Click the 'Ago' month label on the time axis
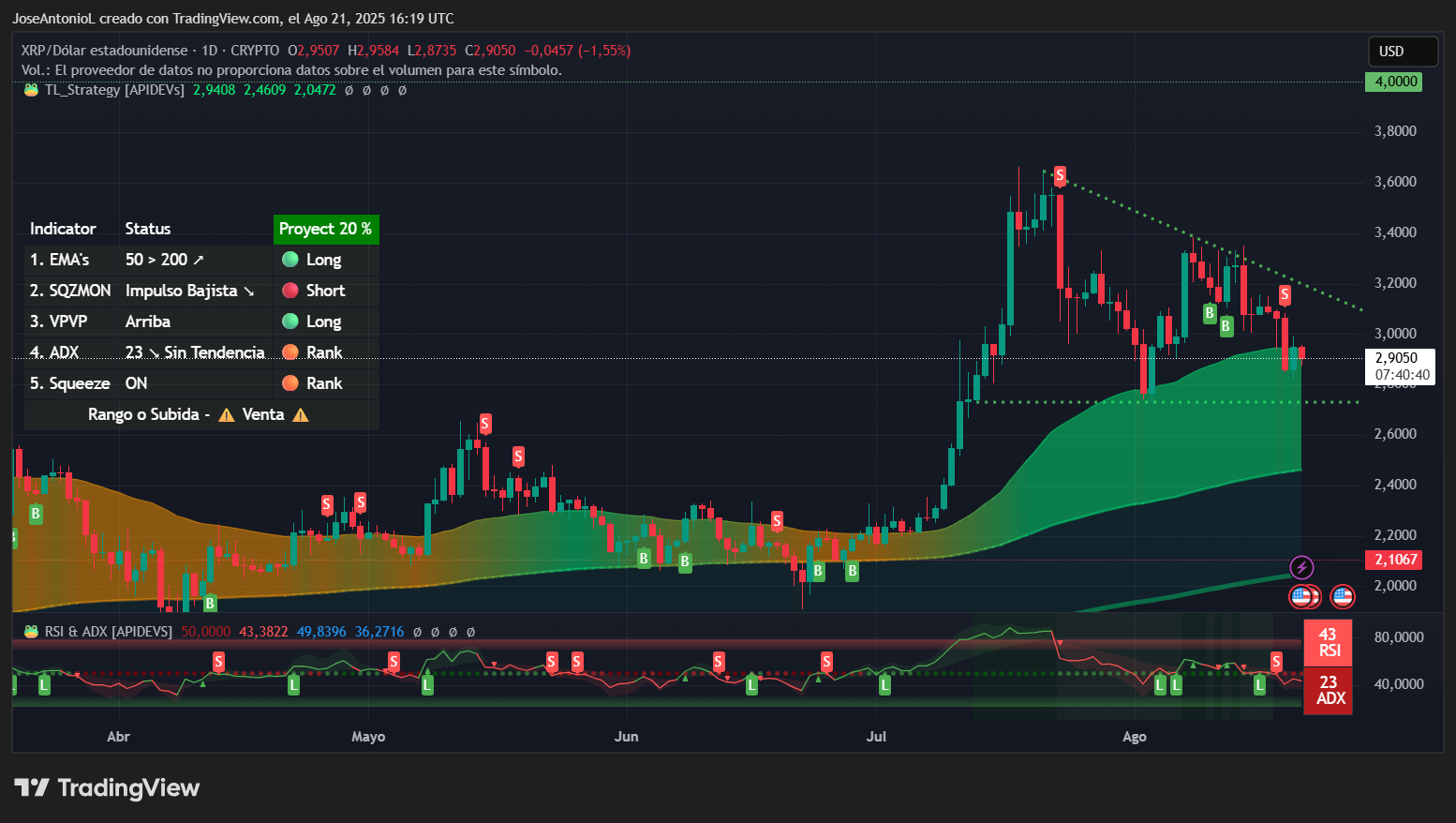The image size is (1456, 823). pos(1135,737)
